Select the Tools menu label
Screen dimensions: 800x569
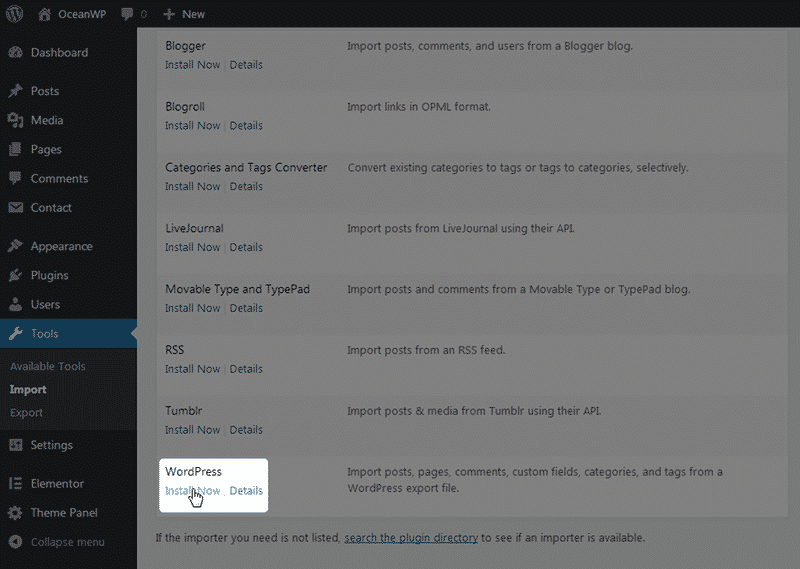(44, 334)
